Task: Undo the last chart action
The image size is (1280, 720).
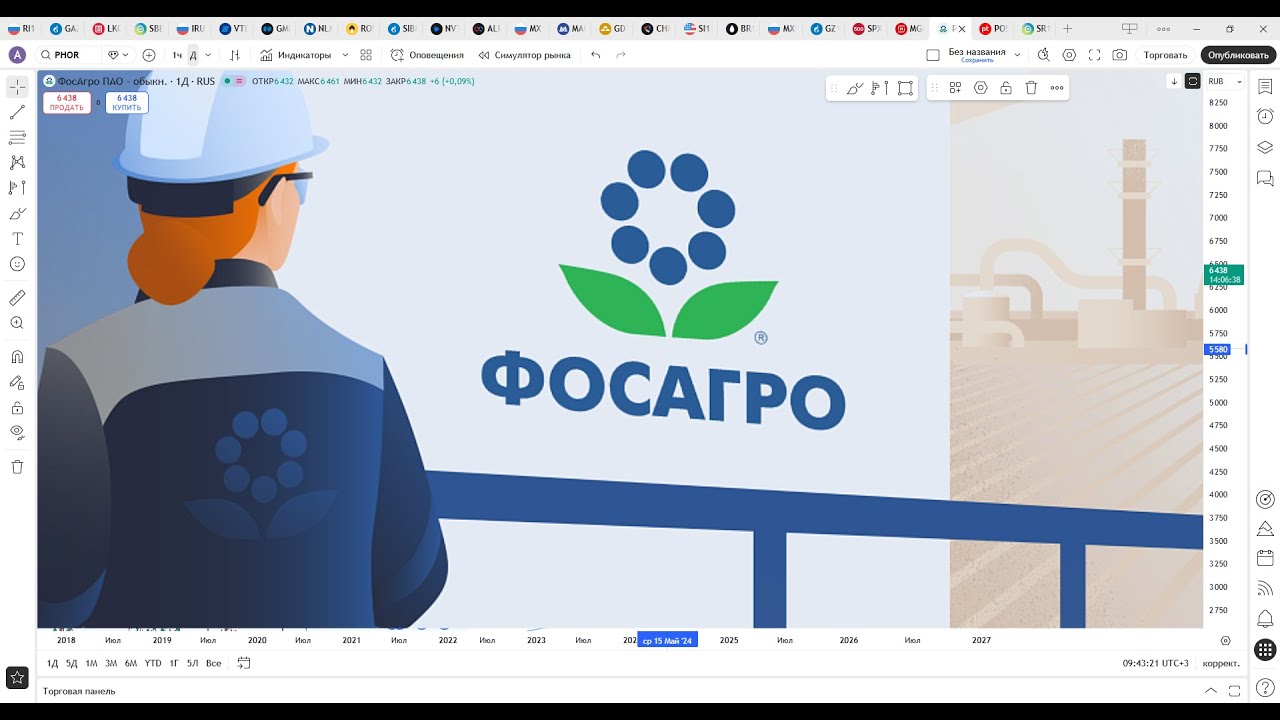Action: click(596, 55)
